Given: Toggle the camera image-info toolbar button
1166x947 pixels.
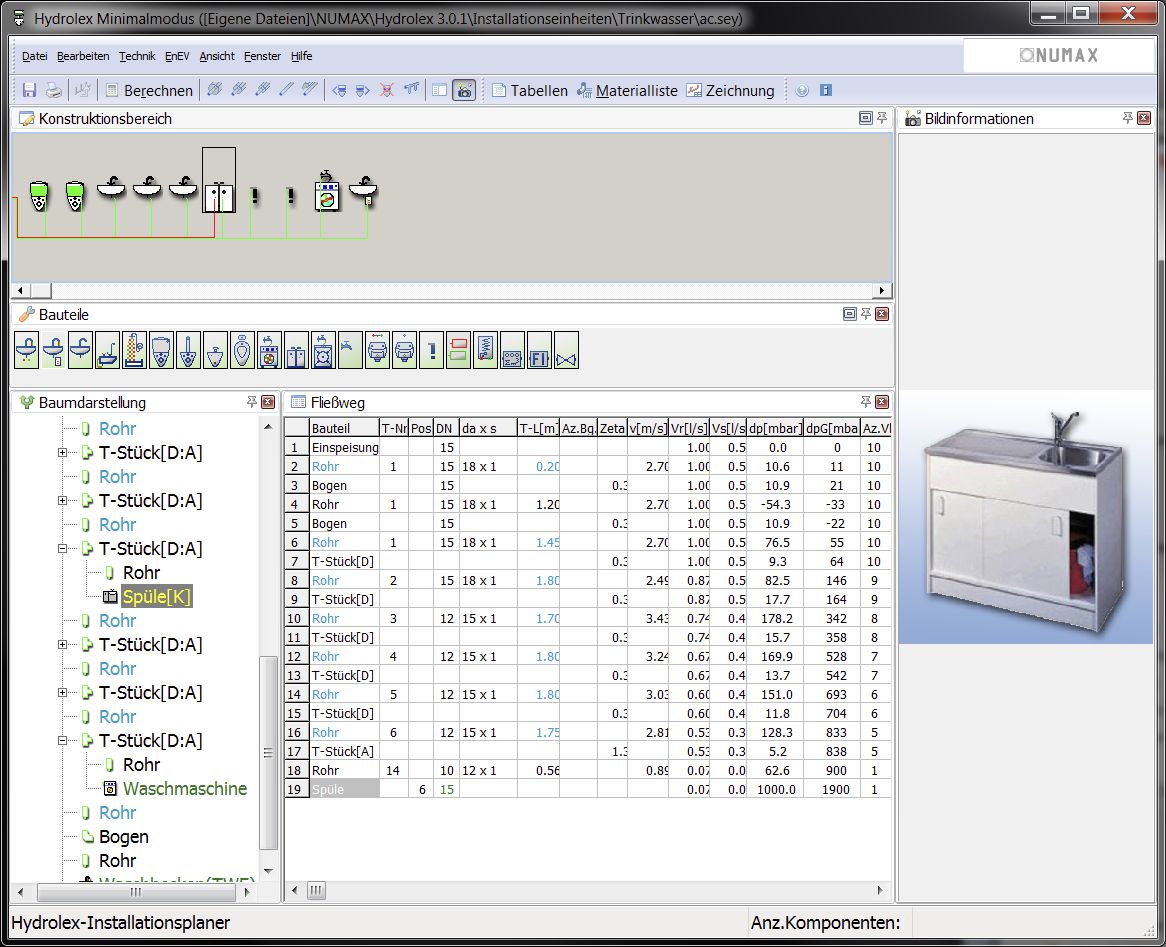Looking at the screenshot, I should (x=463, y=90).
